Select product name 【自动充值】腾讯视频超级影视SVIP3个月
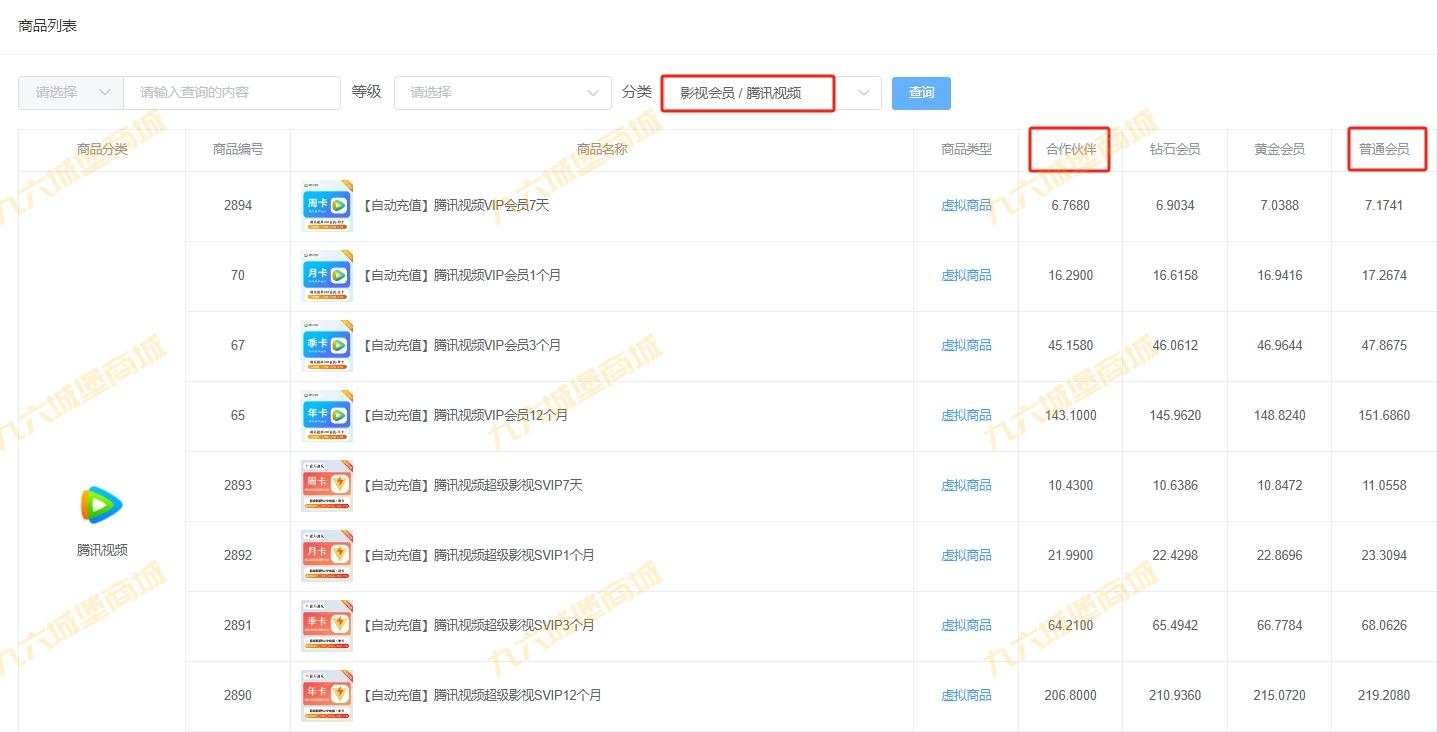Screen dimensions: 1437x732 tap(477, 625)
